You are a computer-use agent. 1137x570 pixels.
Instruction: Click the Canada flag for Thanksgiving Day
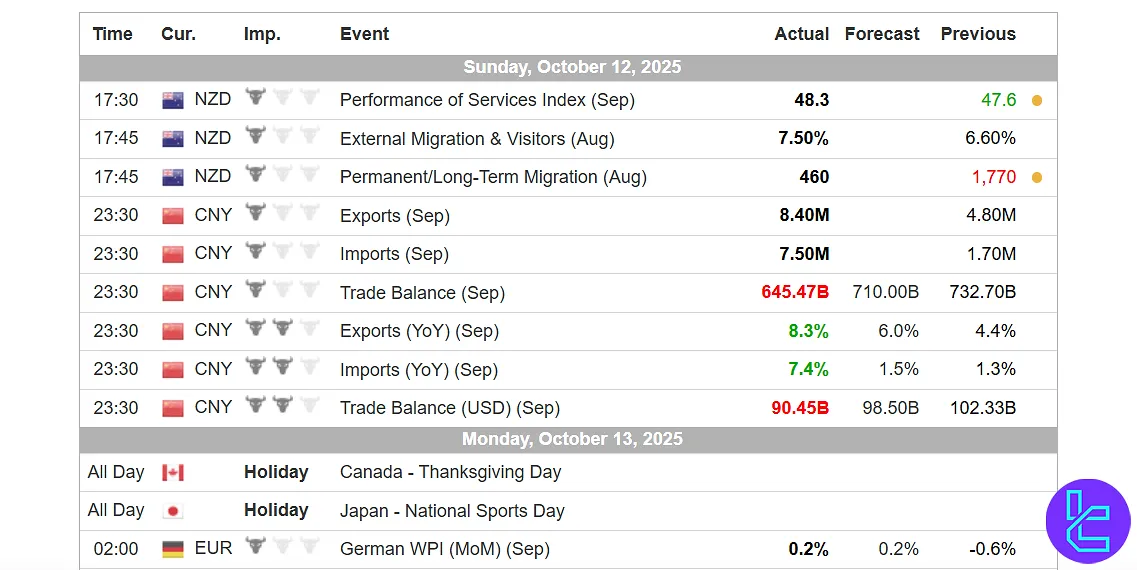click(173, 472)
